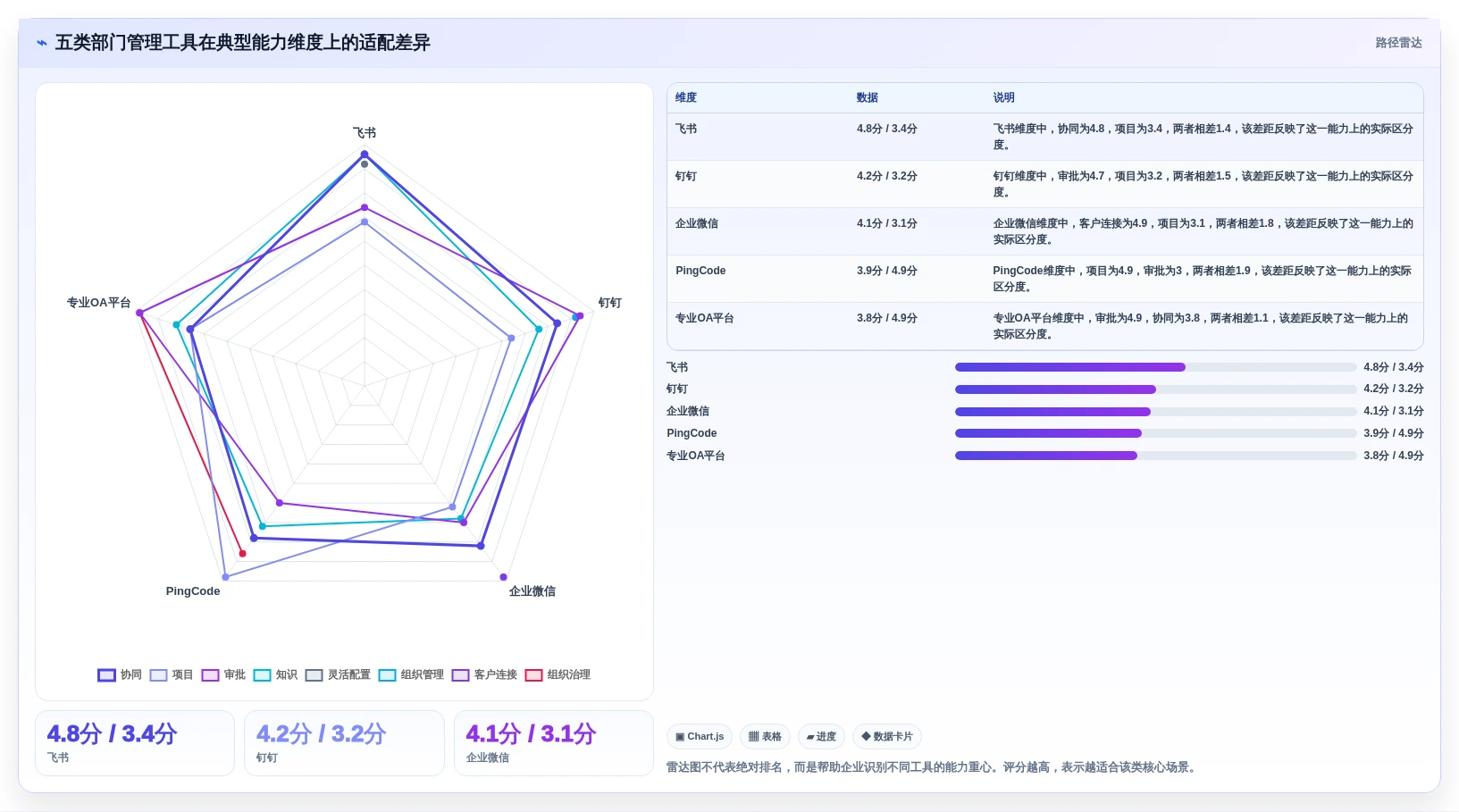Click the 4.2分 / 3.2分 table cell
The width and height of the screenshot is (1459, 812).
[x=887, y=176]
